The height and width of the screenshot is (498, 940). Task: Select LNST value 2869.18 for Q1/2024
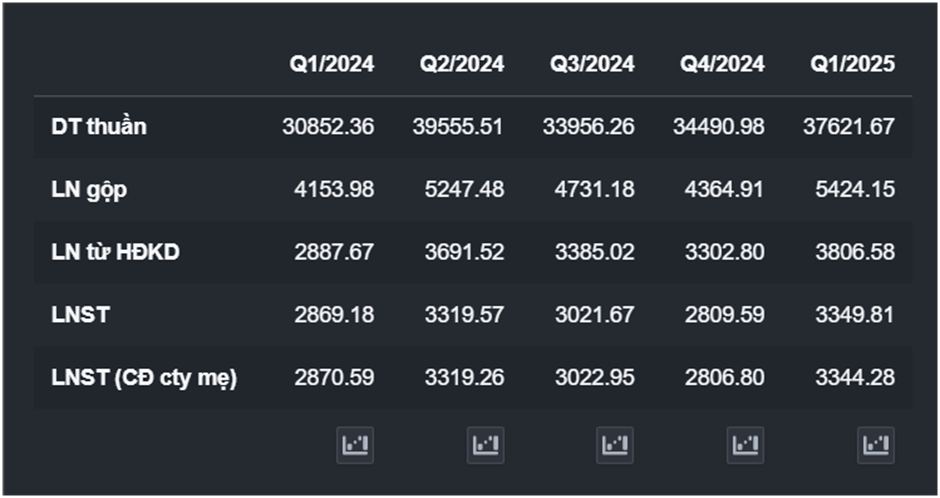[x=334, y=315]
